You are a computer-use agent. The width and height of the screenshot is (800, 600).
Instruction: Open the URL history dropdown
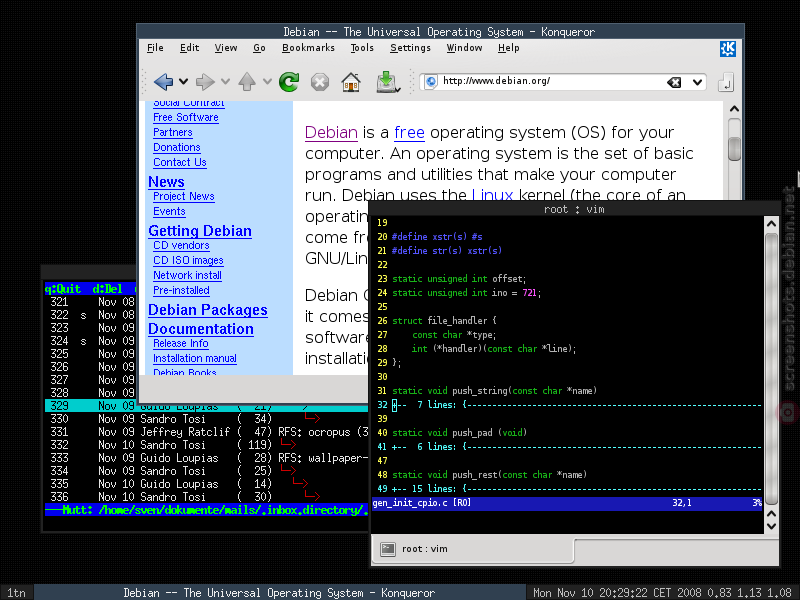point(697,82)
